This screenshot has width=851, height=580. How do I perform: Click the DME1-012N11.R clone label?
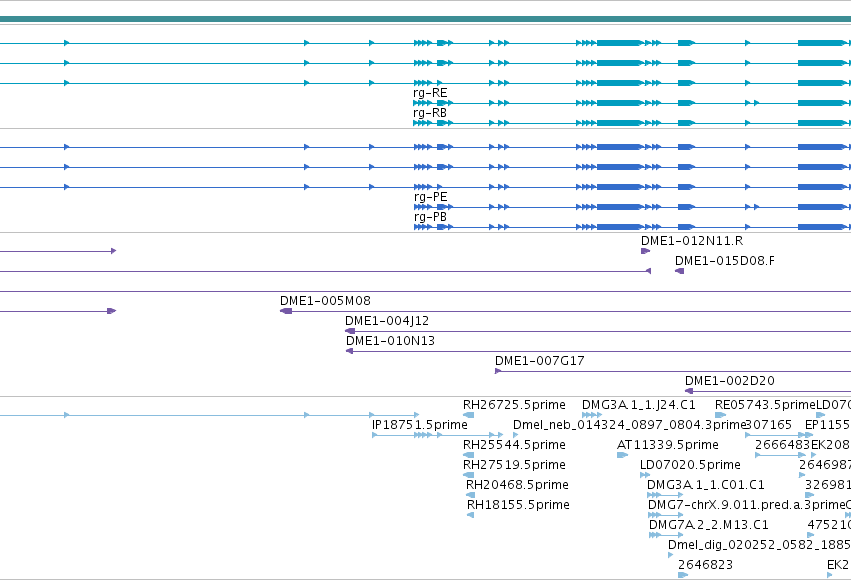[x=692, y=241]
